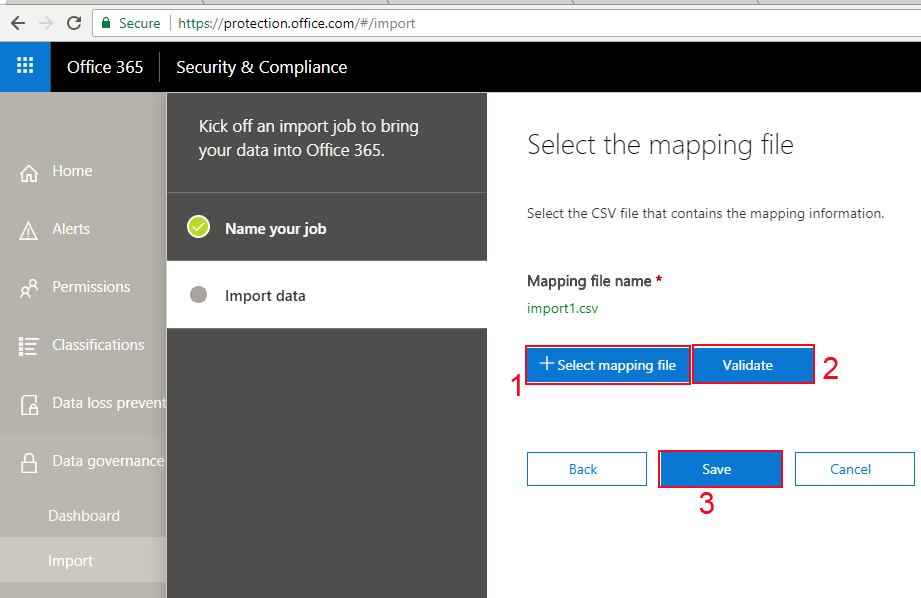The width and height of the screenshot is (921, 598).
Task: Click the Classifications list icon
Action: [29, 346]
